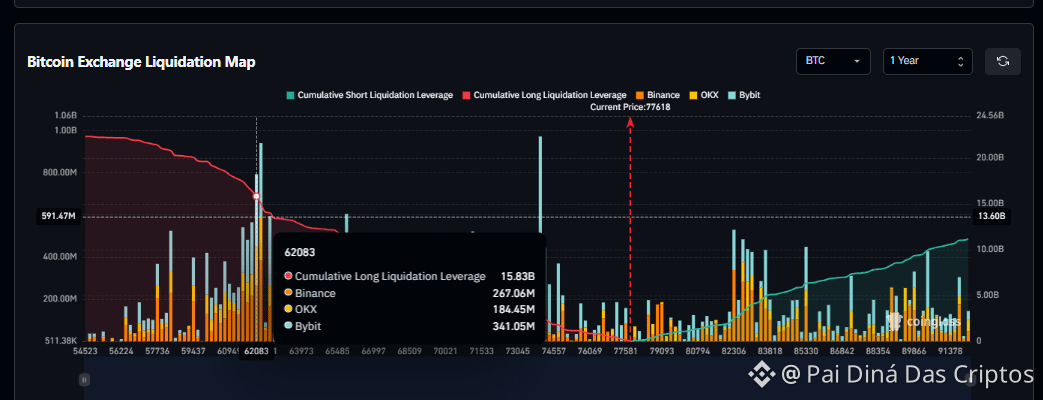The width and height of the screenshot is (1043, 400).
Task: Click the highlighted point on red cumulative line
Action: (256, 196)
